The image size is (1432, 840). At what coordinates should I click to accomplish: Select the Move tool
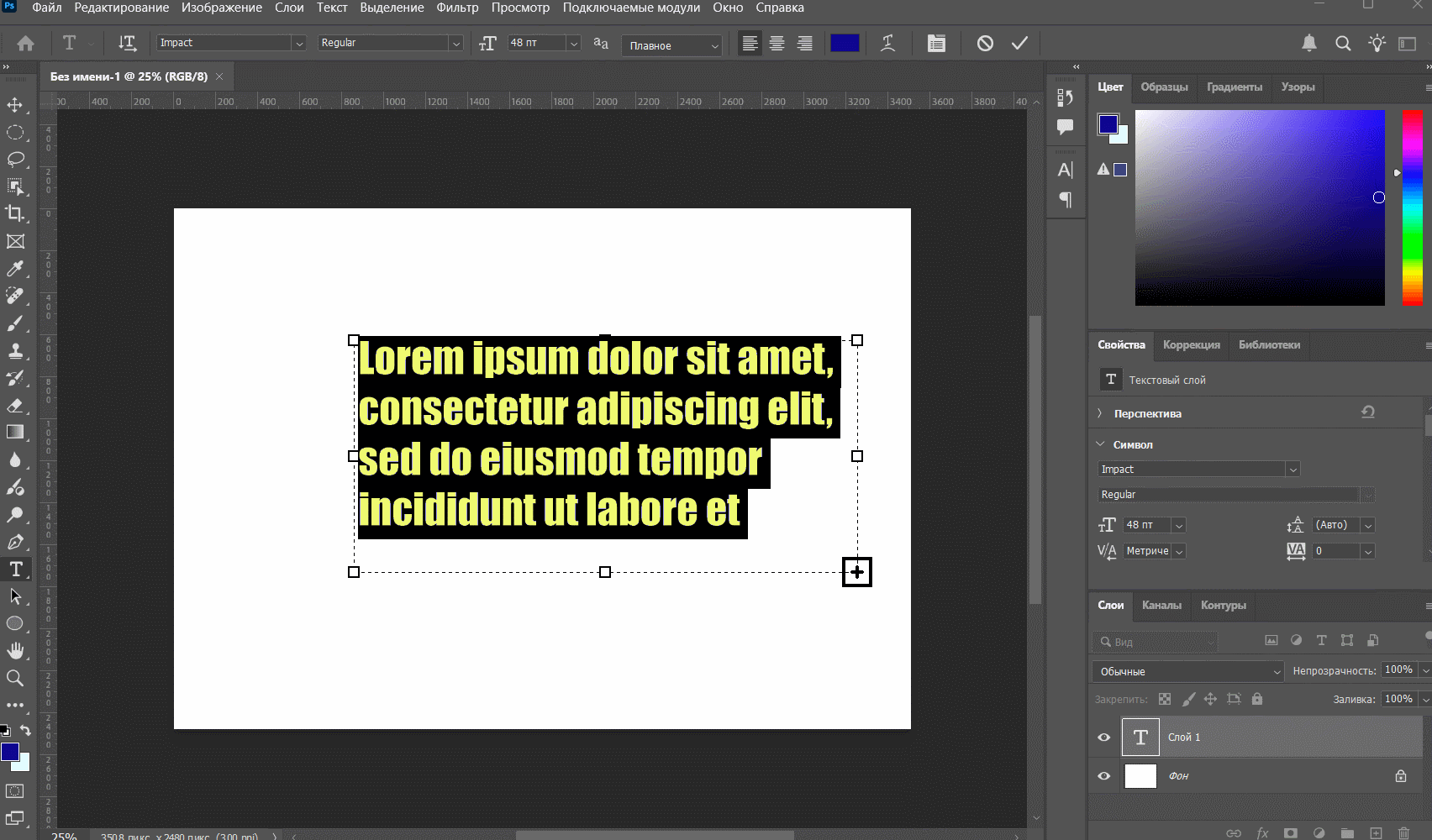tap(15, 105)
